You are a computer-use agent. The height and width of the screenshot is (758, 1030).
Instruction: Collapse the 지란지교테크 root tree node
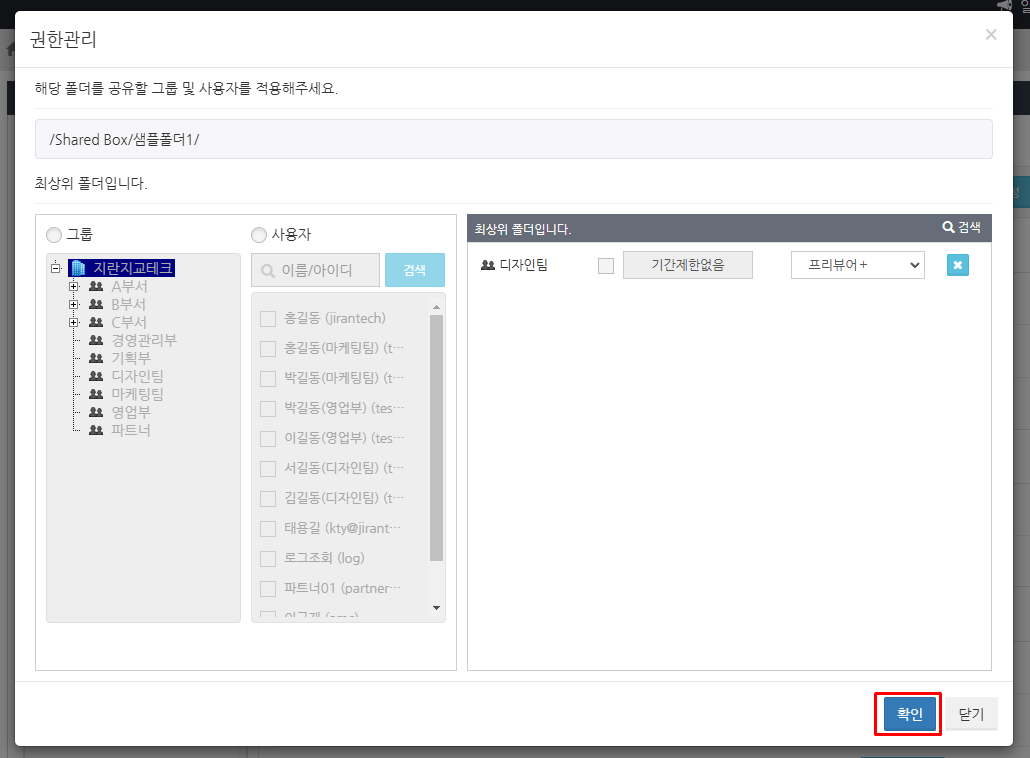pyautogui.click(x=56, y=268)
